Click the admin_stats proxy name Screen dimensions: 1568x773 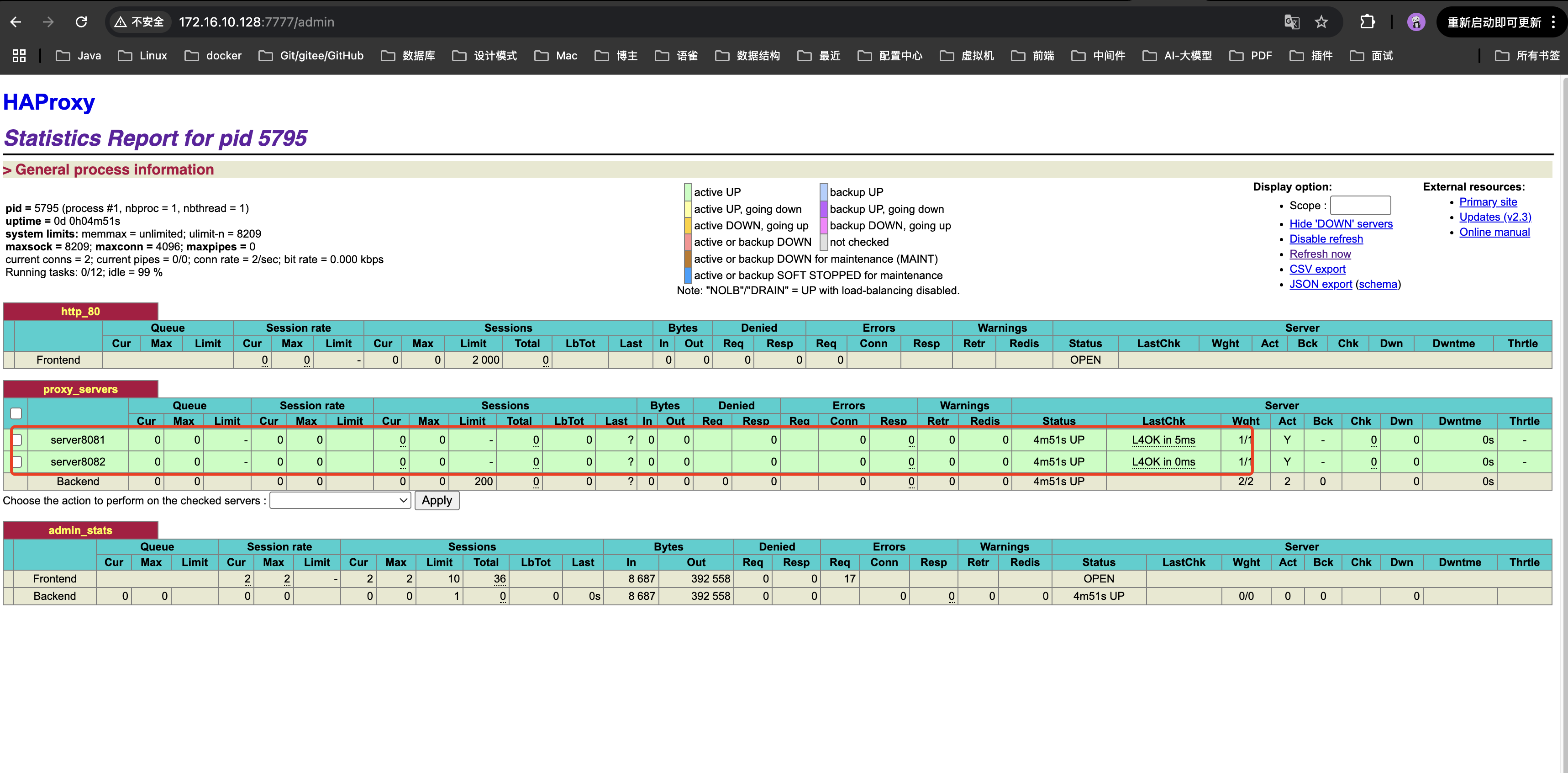80,530
